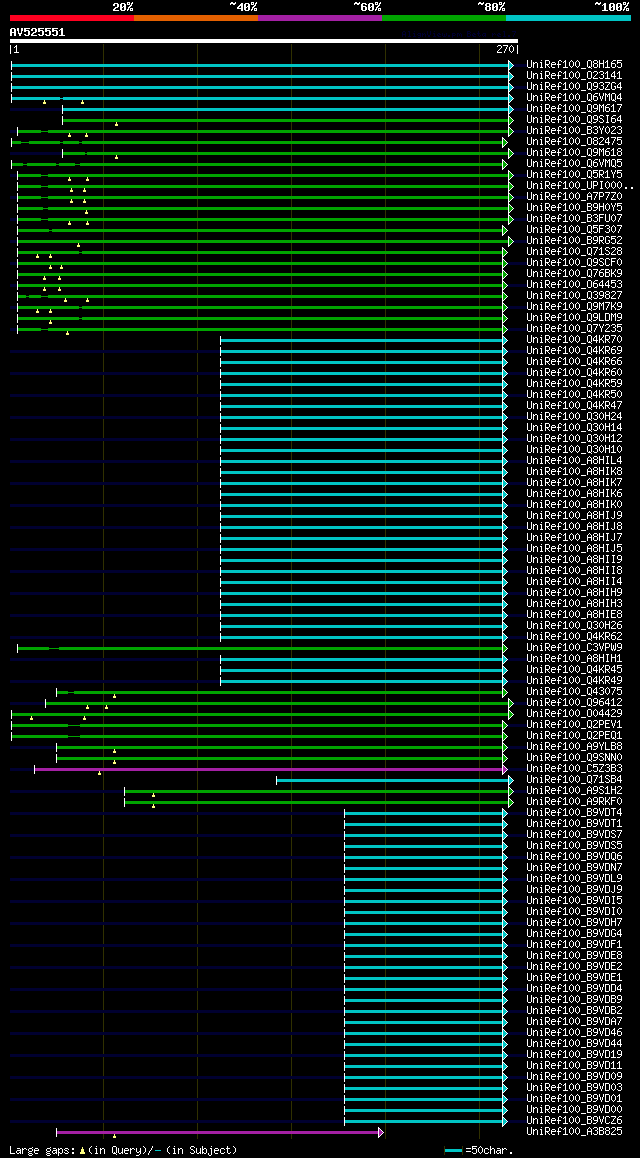This screenshot has width=640, height=1158.
Task: Click the green ~80% identity legend swatch
Action: [444, 17]
